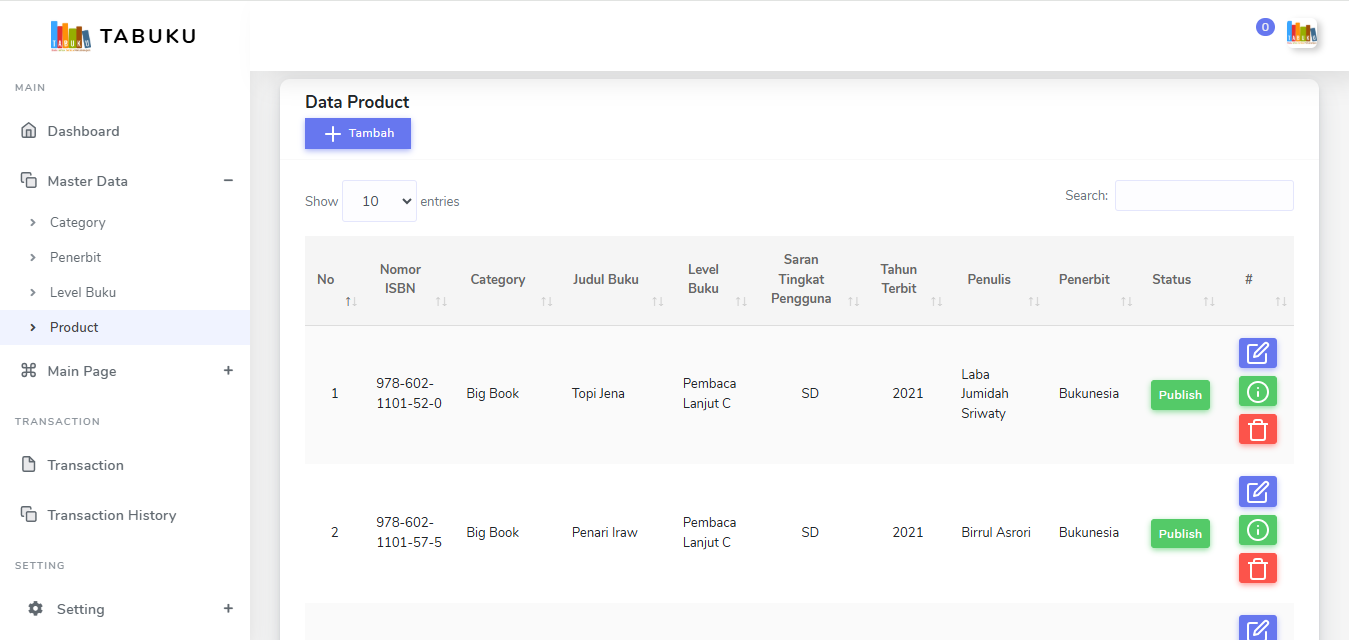Click the Search input field
This screenshot has width=1349, height=640.
pyautogui.click(x=1203, y=196)
